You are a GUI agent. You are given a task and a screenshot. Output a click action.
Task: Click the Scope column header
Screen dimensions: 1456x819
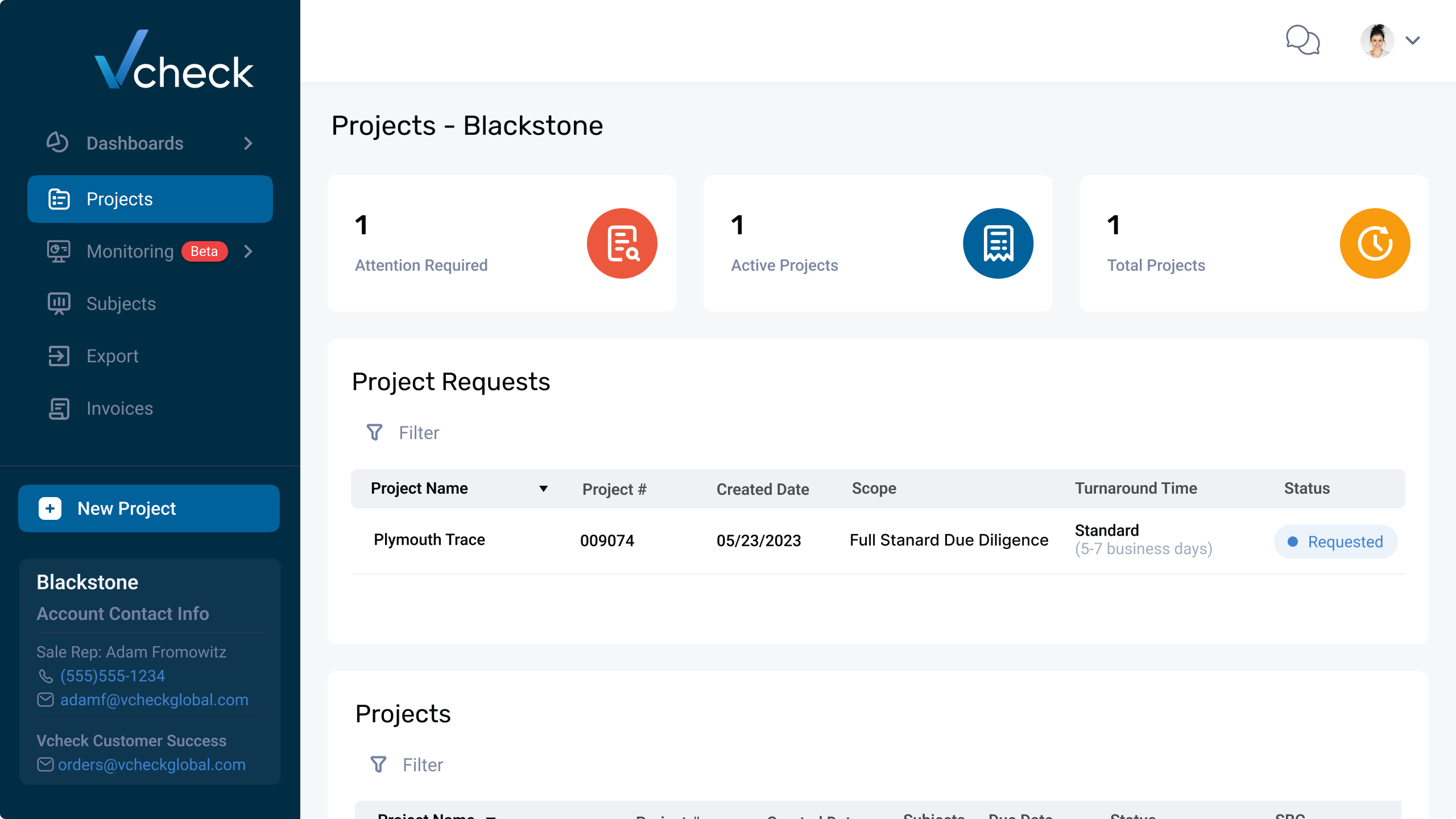(x=874, y=489)
